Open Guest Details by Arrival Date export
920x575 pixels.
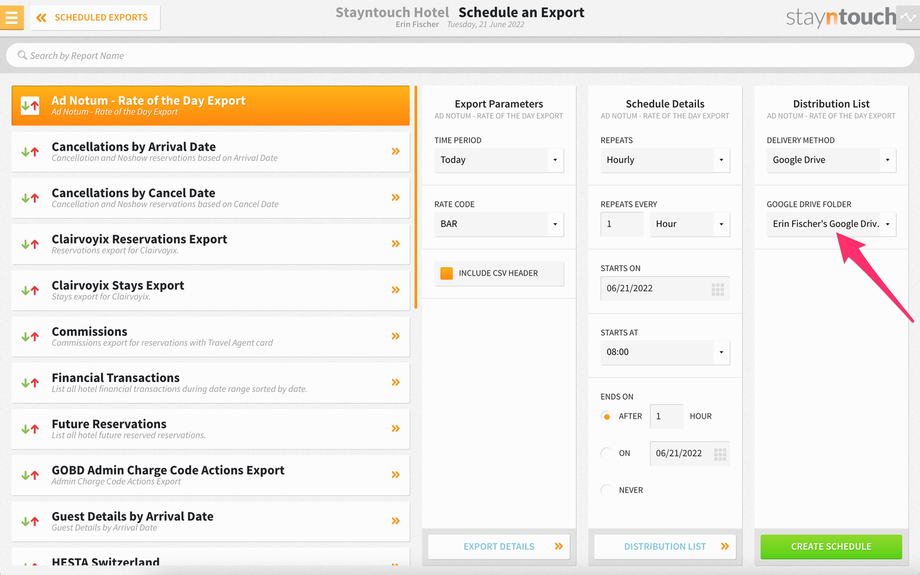[x=211, y=522]
